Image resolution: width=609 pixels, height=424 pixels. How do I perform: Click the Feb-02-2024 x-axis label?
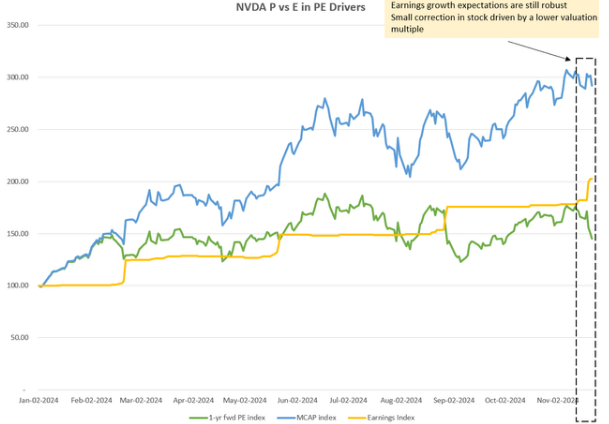click(91, 400)
